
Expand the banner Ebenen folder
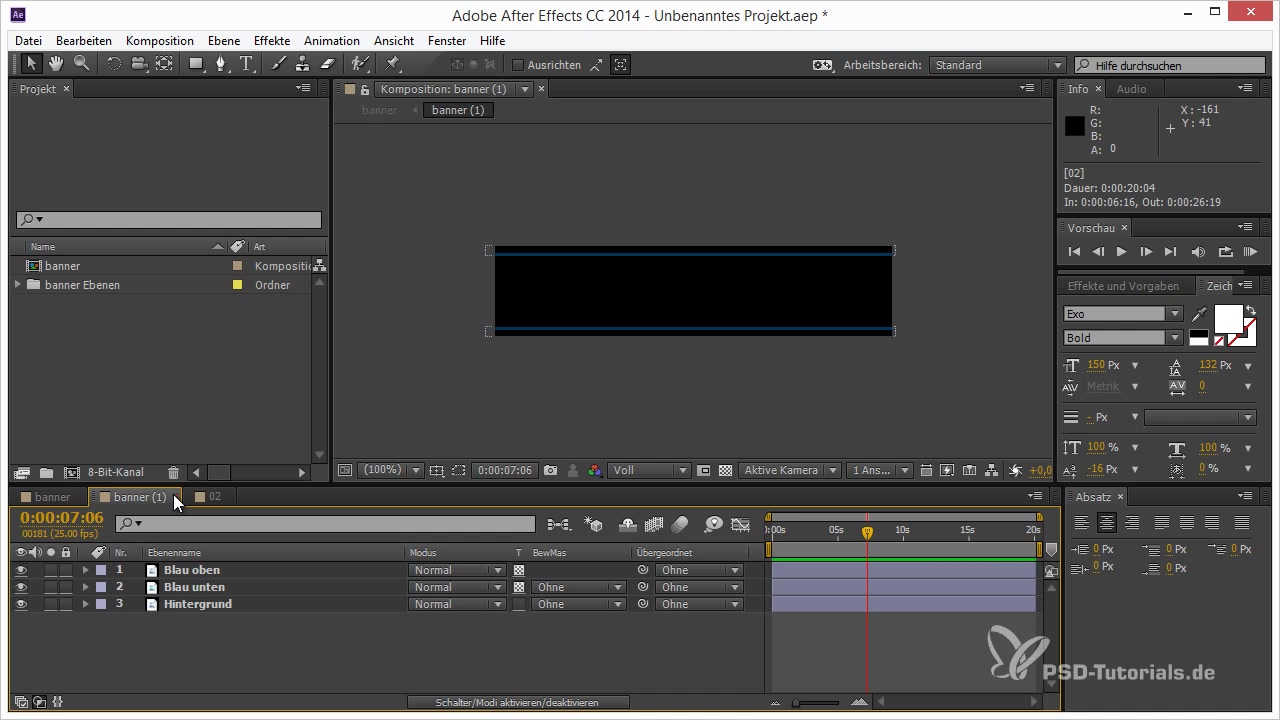point(17,285)
